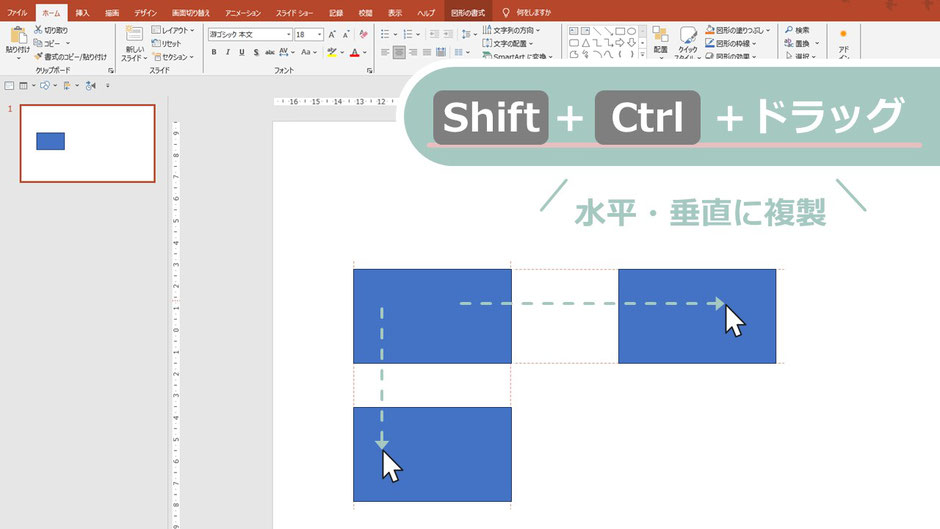
Task: Select the down arrow shape in the gallery
Action: point(631,43)
